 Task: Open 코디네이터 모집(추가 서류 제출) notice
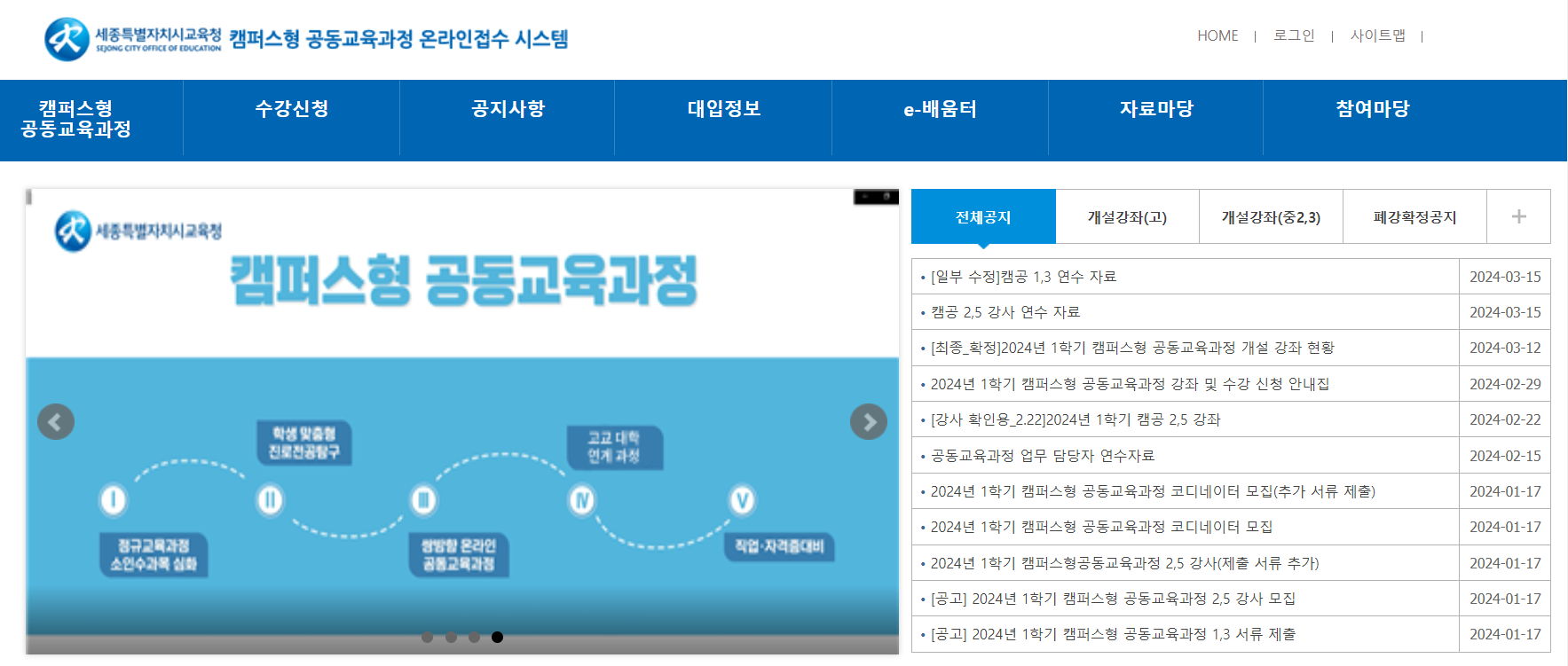pyautogui.click(x=1153, y=491)
